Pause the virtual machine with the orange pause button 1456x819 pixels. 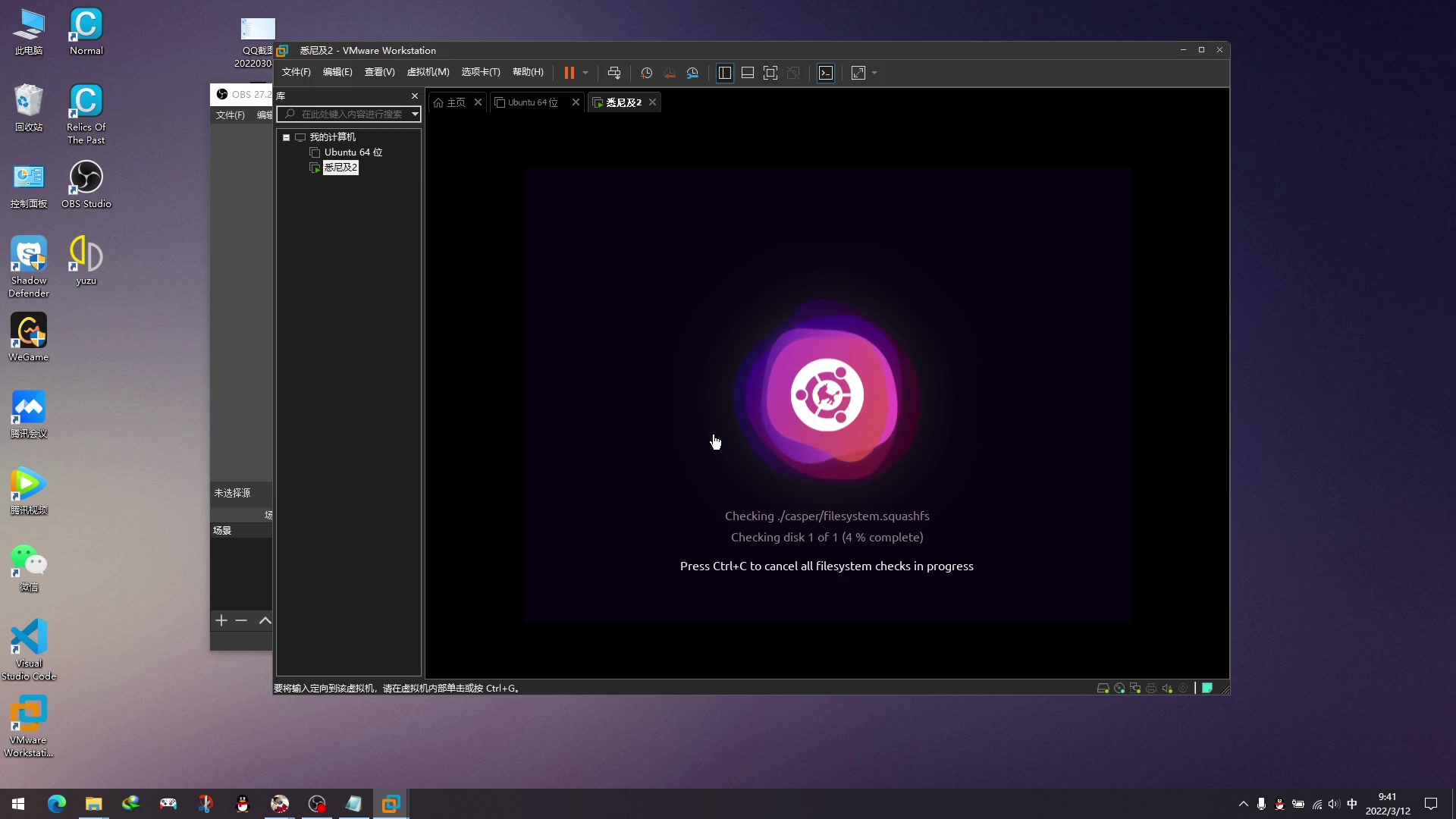(569, 73)
